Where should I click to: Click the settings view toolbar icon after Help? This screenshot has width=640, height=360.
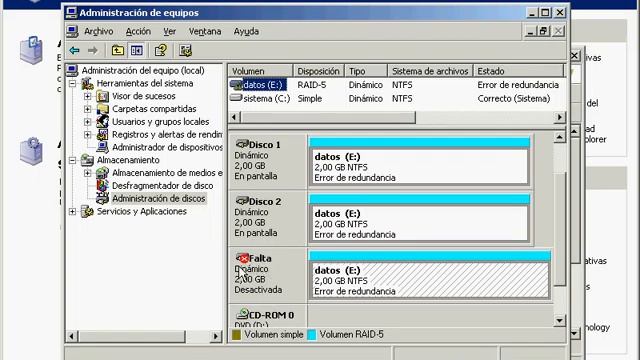click(185, 51)
